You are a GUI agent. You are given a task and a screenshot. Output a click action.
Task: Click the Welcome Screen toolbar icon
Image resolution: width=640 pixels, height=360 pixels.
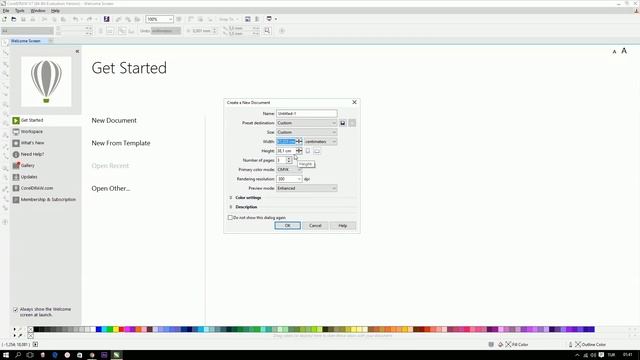click(247, 19)
